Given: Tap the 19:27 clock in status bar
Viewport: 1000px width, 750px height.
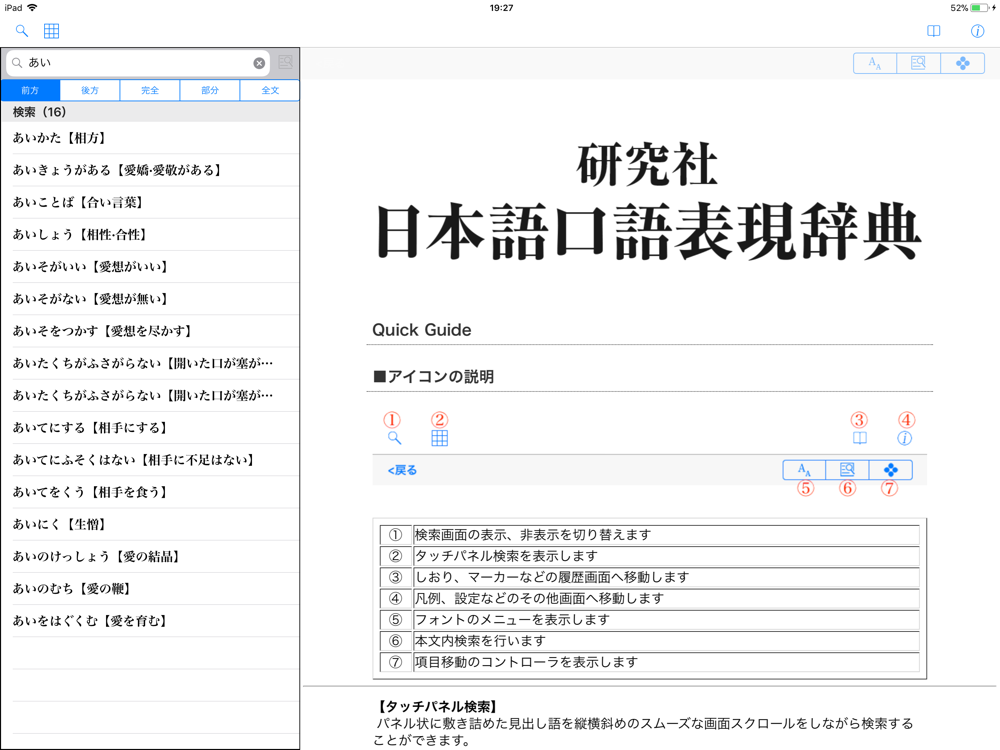Looking at the screenshot, I should 501,8.
